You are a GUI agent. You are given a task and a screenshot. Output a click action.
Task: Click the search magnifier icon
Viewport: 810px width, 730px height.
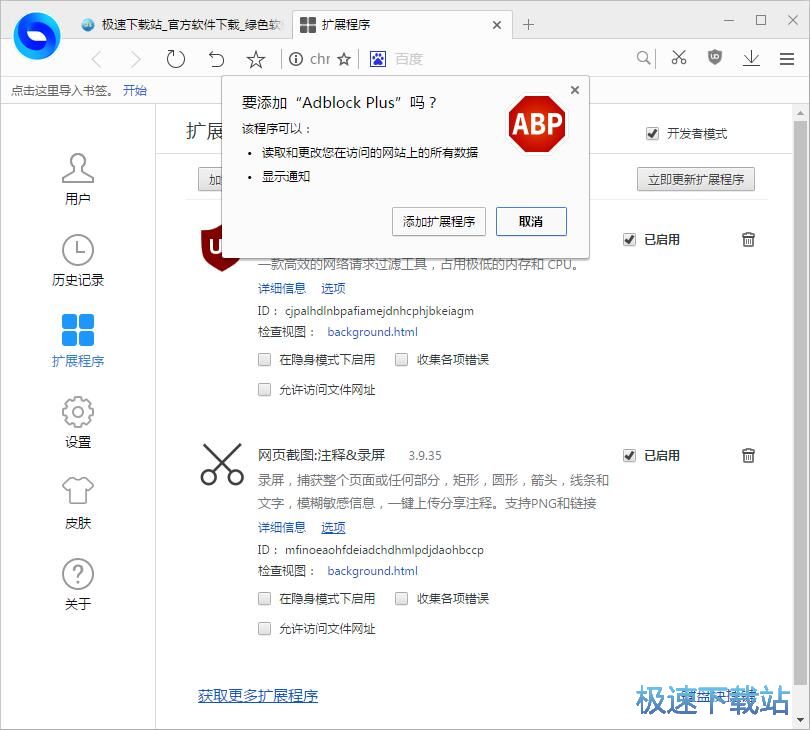[x=645, y=58]
